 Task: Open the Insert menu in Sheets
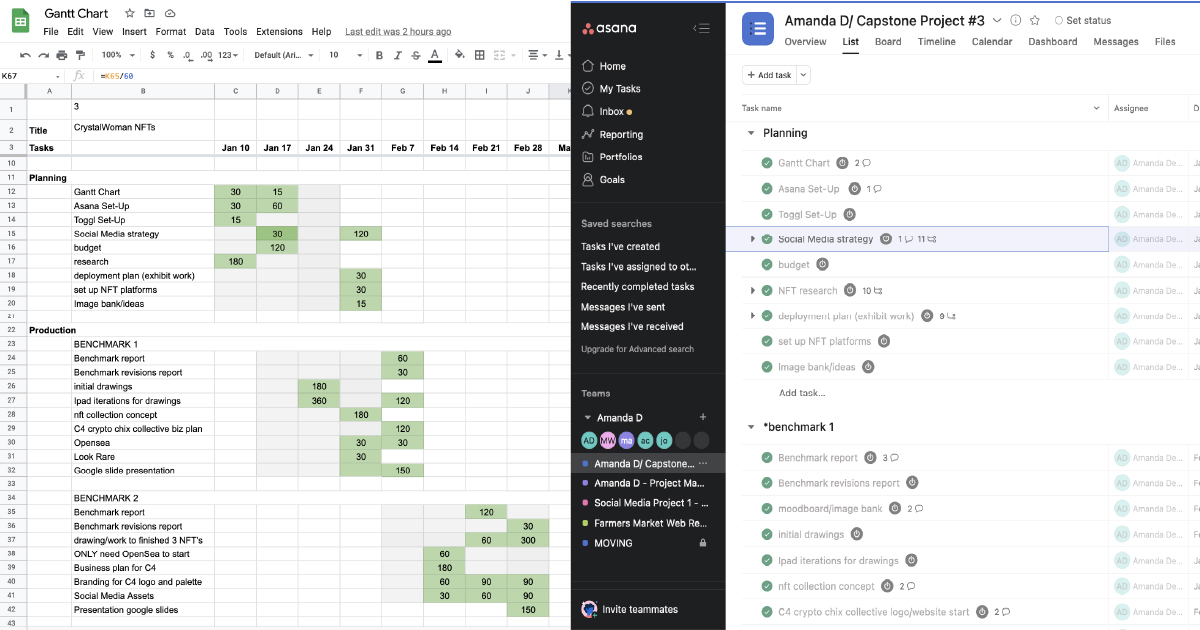point(134,32)
